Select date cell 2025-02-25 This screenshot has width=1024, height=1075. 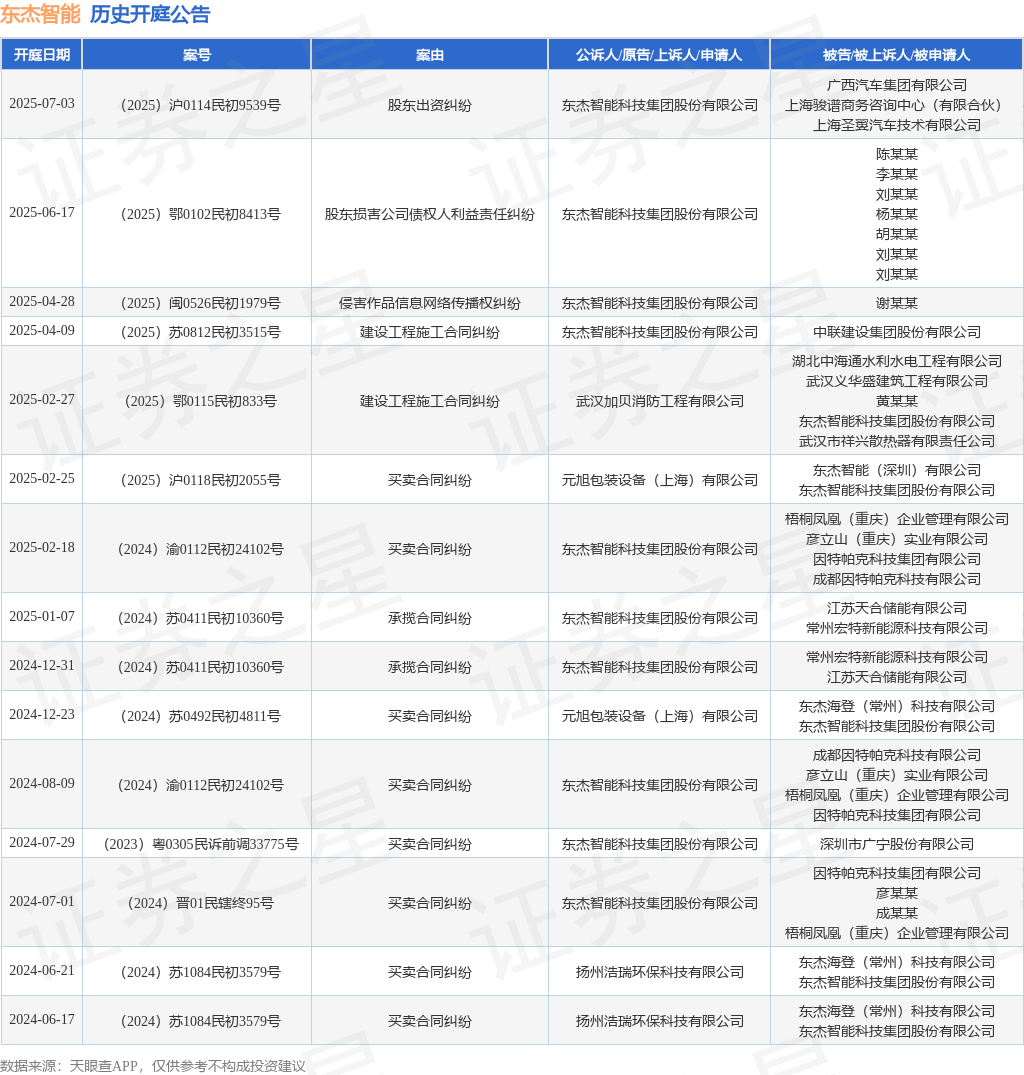[x=42, y=479]
